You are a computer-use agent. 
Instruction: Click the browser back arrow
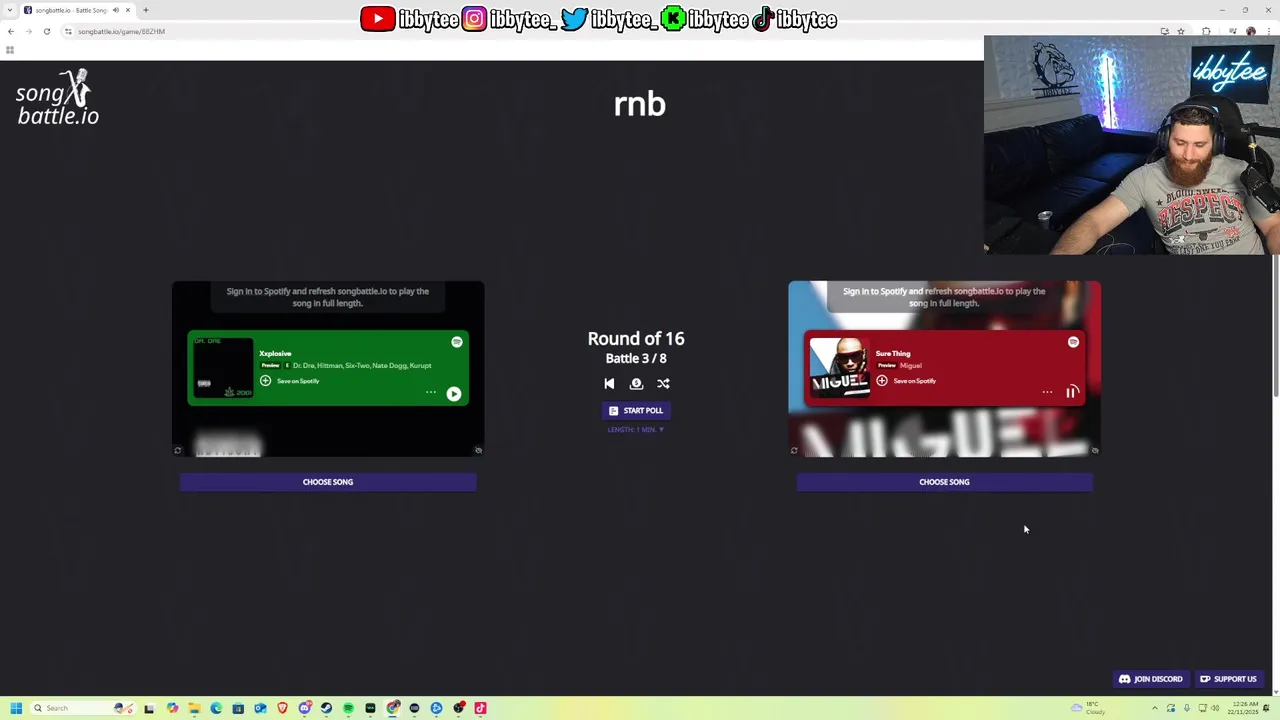[11, 31]
